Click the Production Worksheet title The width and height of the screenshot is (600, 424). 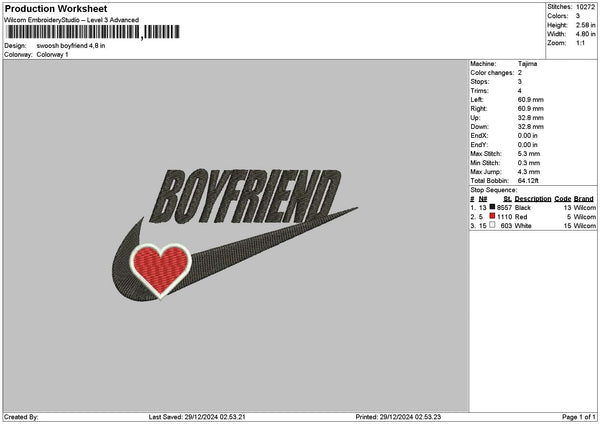(x=56, y=9)
